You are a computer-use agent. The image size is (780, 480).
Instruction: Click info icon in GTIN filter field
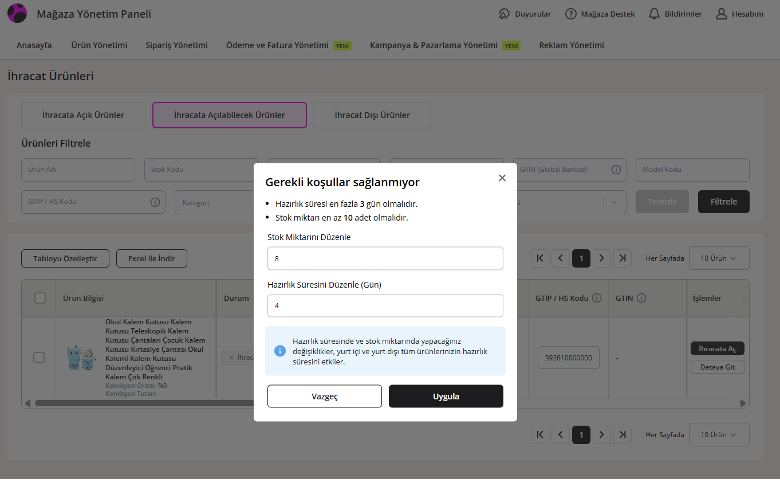616,170
